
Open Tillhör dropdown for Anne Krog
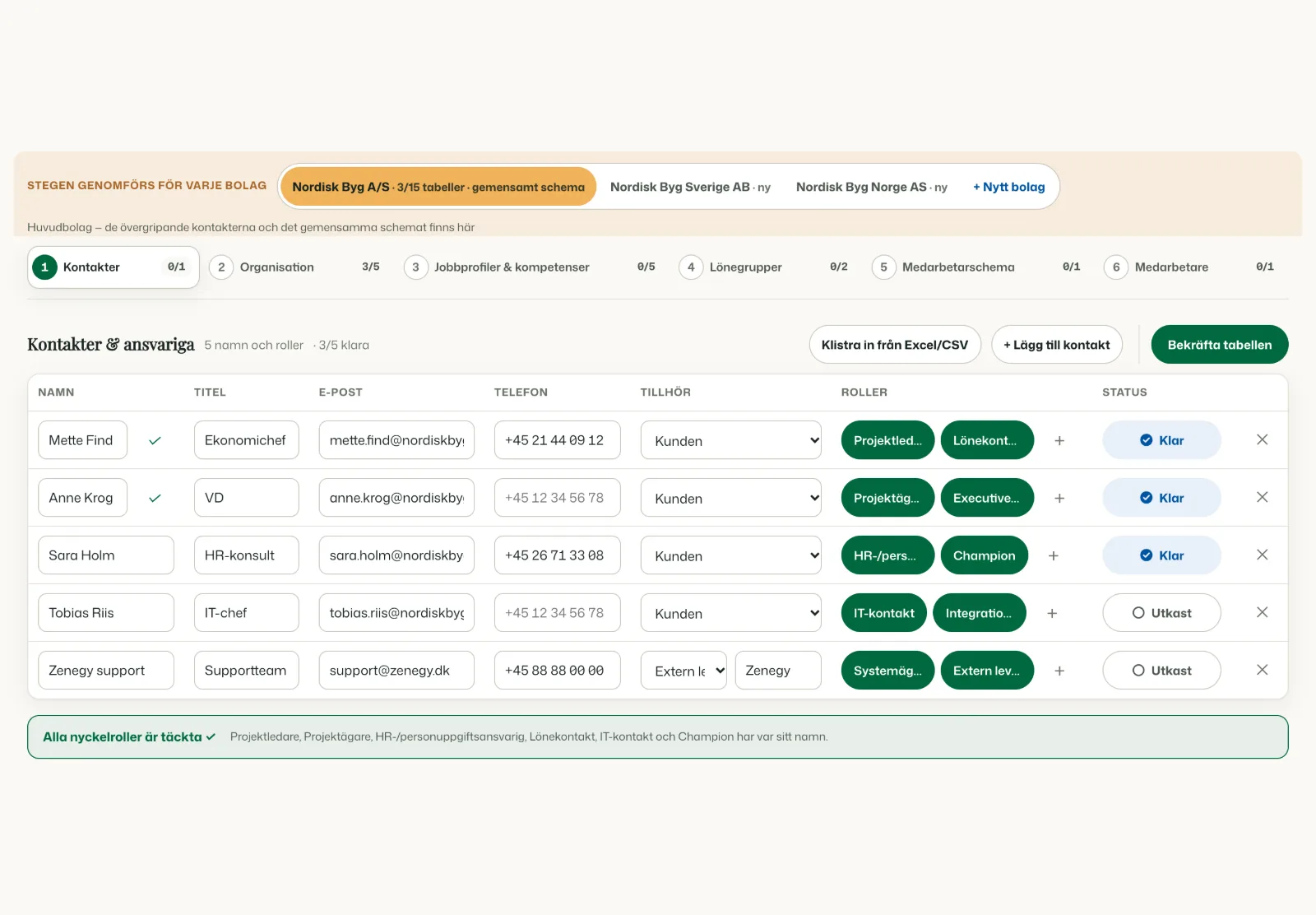[730, 498]
